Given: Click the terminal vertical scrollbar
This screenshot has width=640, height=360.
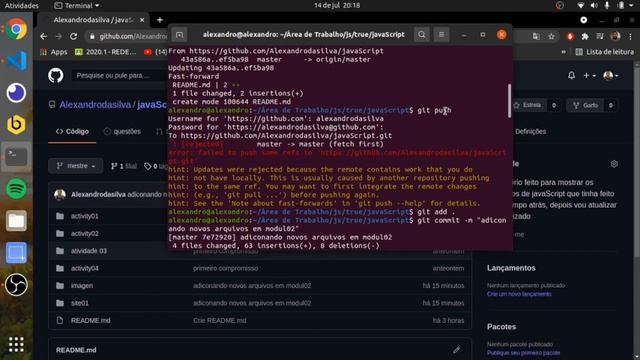Looking at the screenshot, I should pyautogui.click(x=509, y=101).
